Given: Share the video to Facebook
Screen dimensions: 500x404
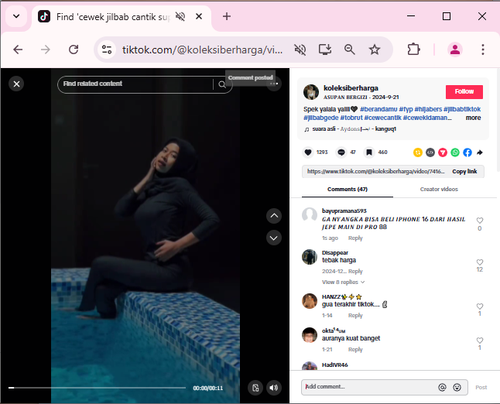Looking at the screenshot, I should point(467,152).
